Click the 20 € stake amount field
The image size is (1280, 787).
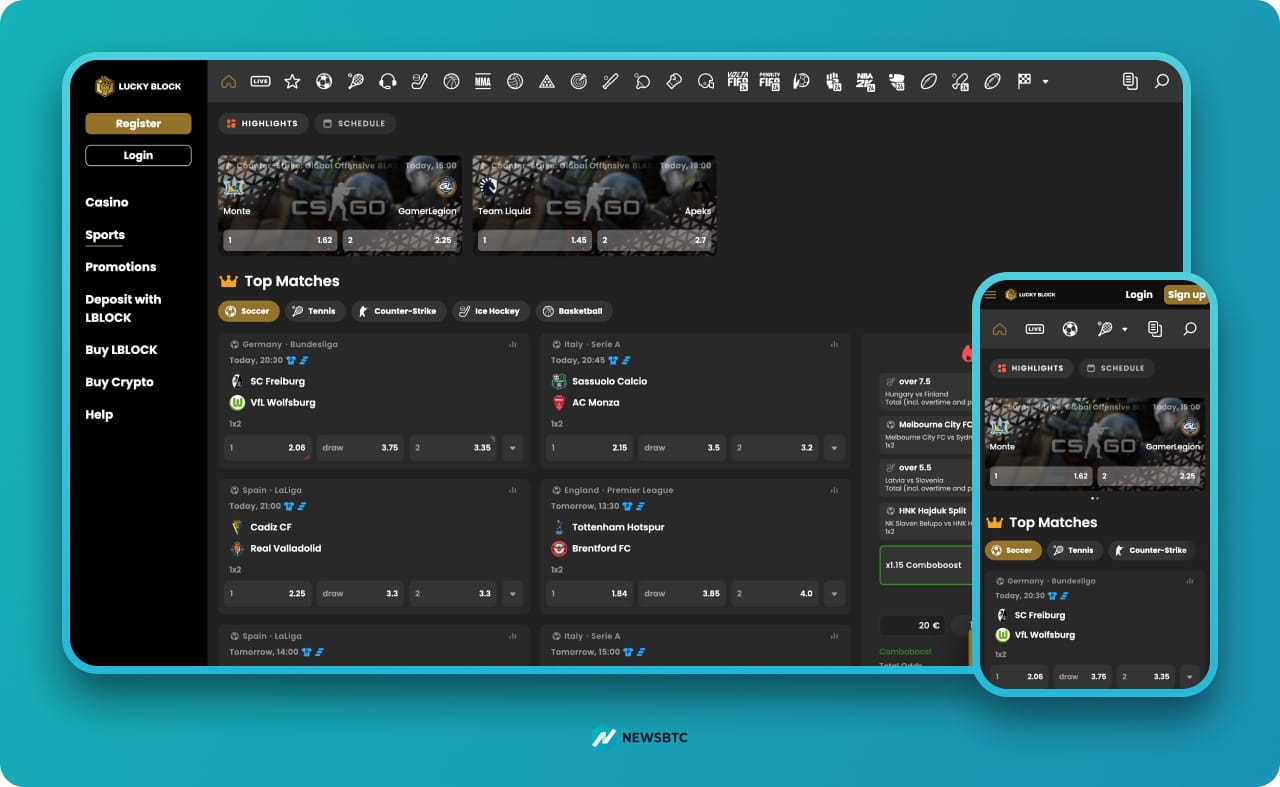[x=912, y=626]
